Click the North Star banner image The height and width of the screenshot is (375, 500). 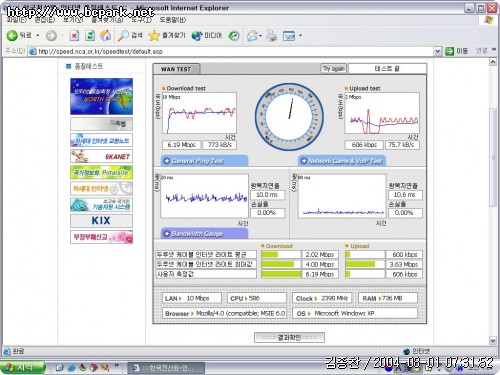coord(101,96)
